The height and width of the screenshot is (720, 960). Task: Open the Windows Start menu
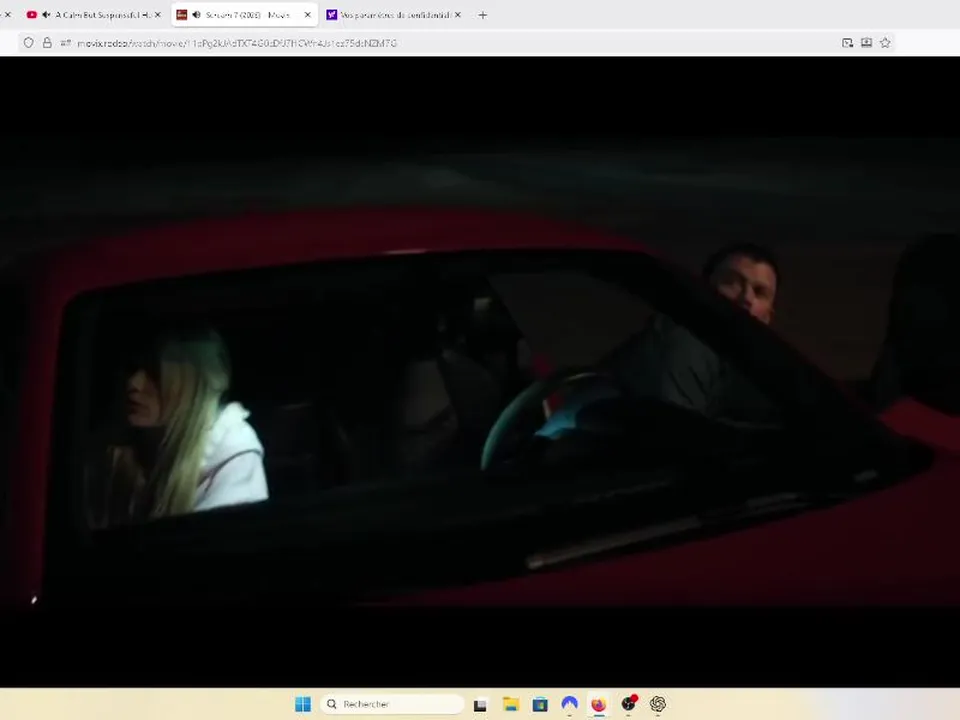pyautogui.click(x=303, y=704)
